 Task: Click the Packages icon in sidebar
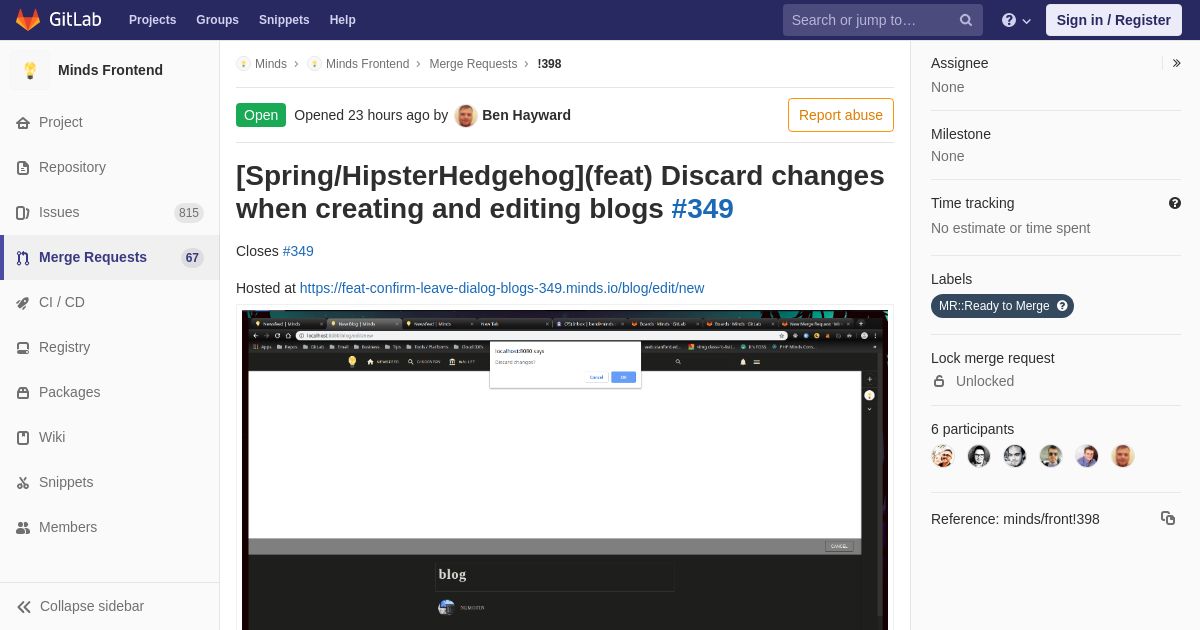pos(23,393)
